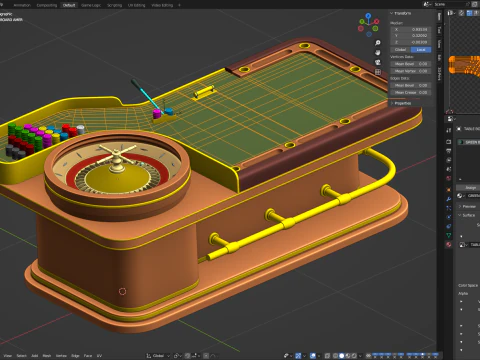Open the UV menu in viewport header
The height and width of the screenshot is (360, 480).
click(99, 356)
